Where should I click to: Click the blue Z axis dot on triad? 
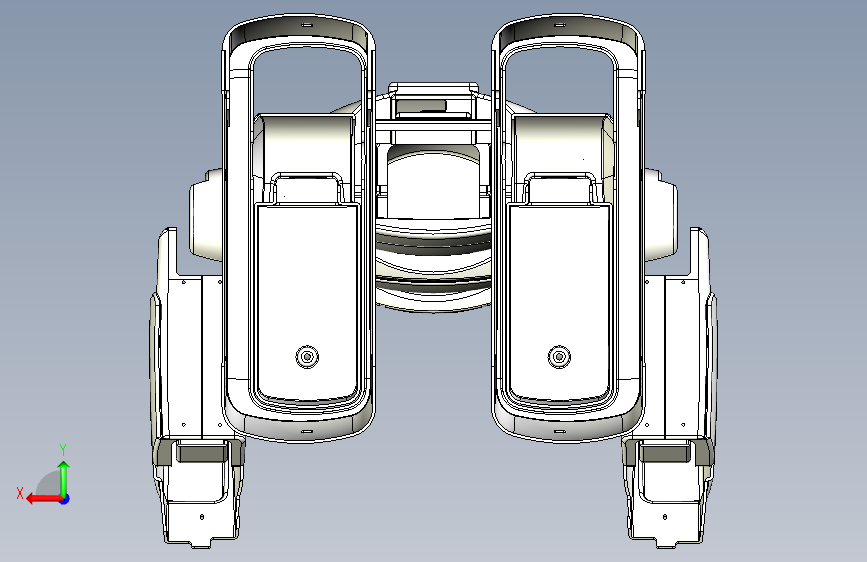coord(65,499)
